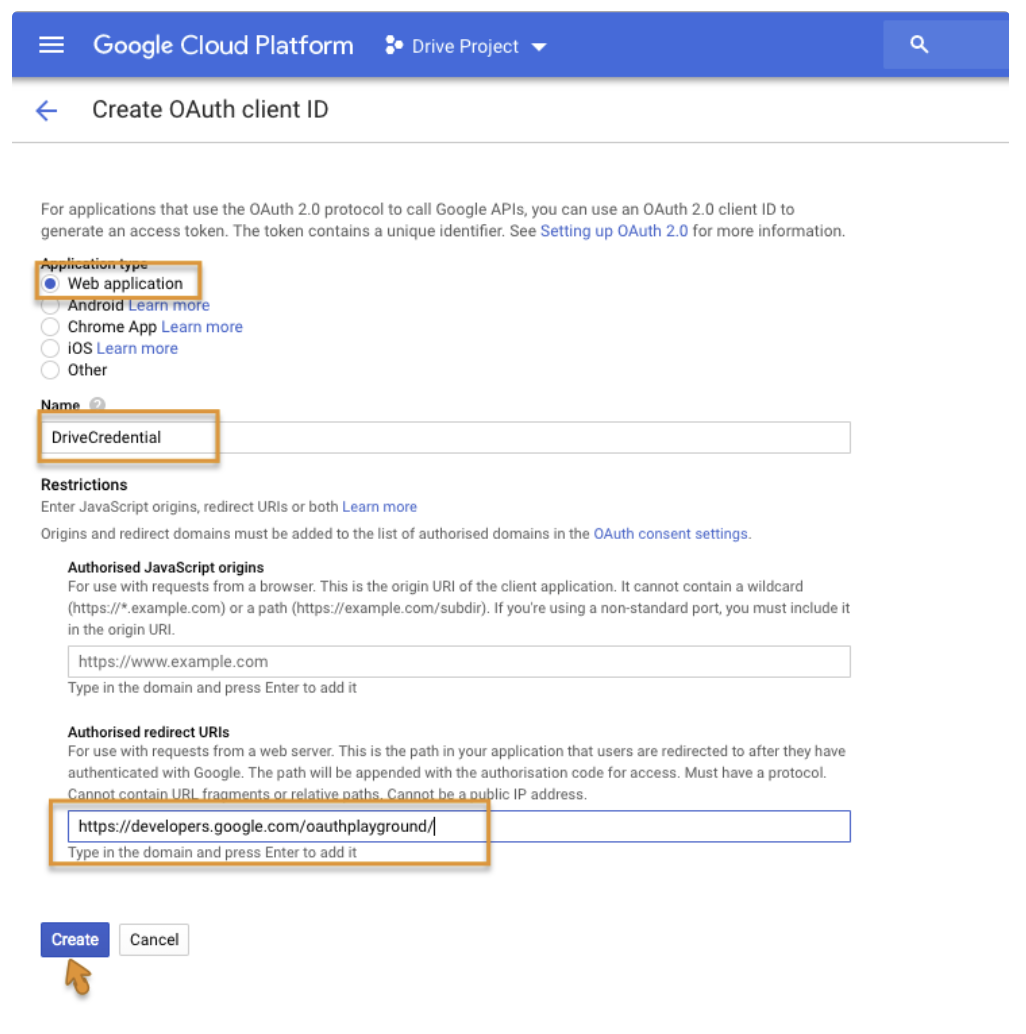The width and height of the screenshot is (1026, 1034).
Task: Click Learn more next to Chrome App
Action: tap(202, 327)
